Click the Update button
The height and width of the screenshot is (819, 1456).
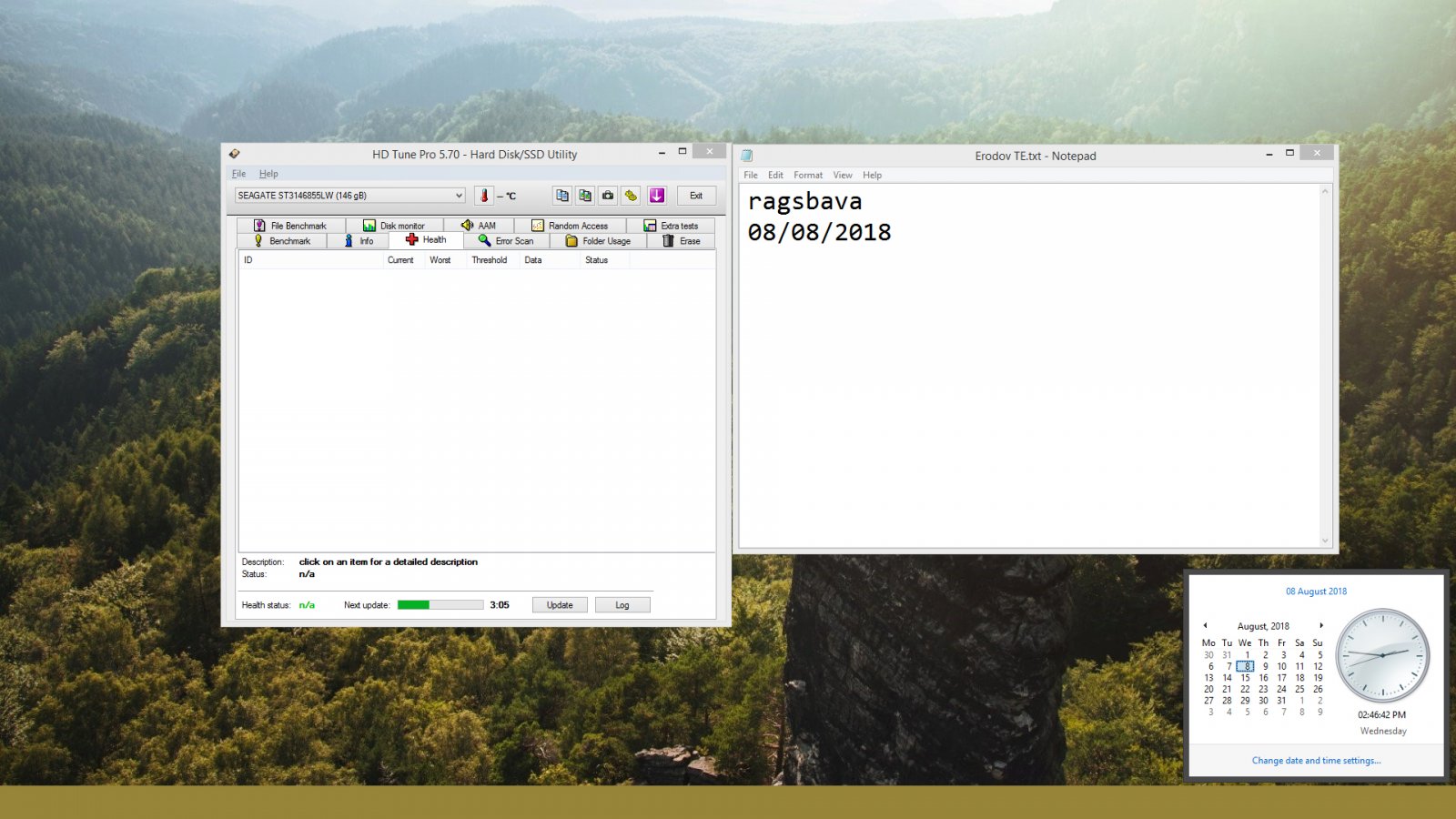click(x=560, y=605)
